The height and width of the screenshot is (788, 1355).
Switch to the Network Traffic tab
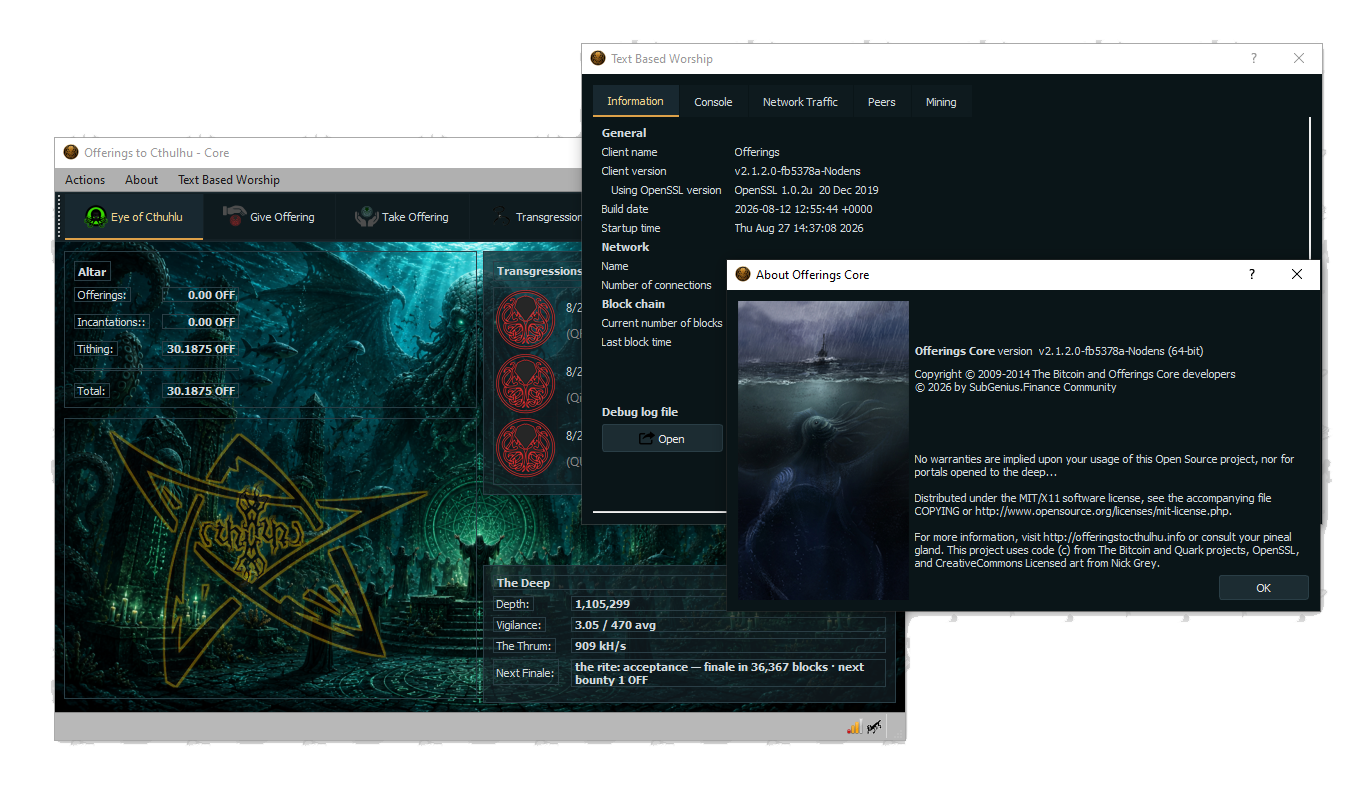pos(800,102)
